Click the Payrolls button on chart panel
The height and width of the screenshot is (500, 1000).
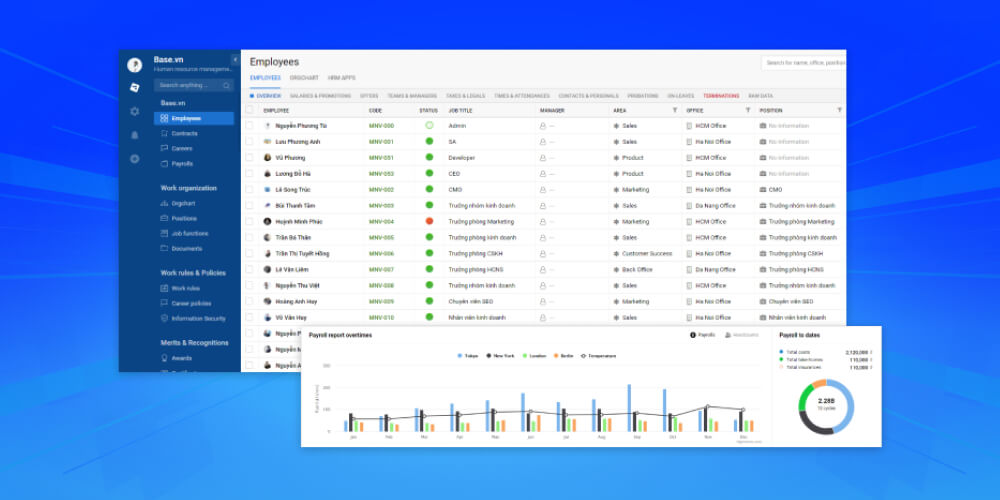pos(703,335)
